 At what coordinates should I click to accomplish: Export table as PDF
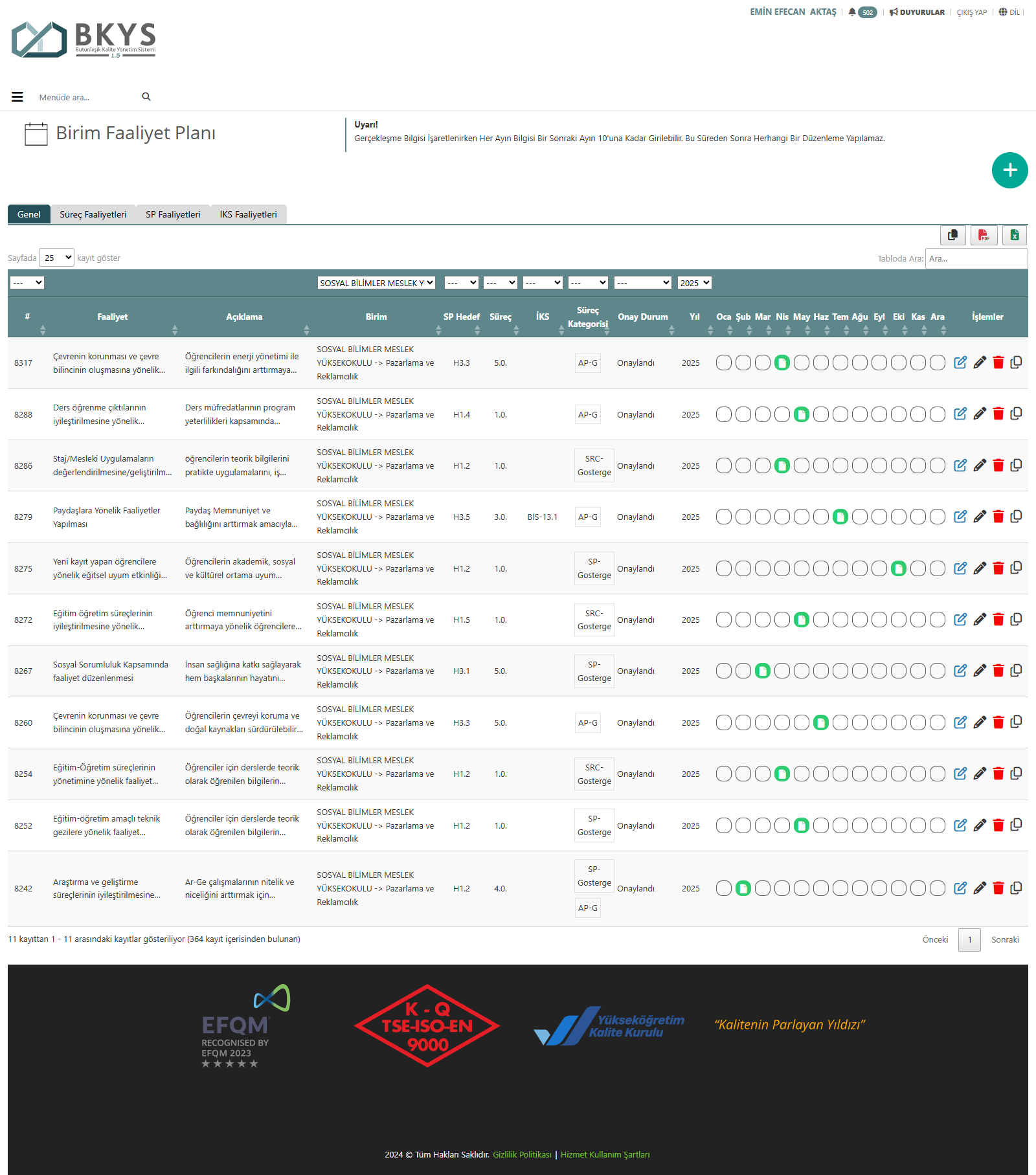984,235
